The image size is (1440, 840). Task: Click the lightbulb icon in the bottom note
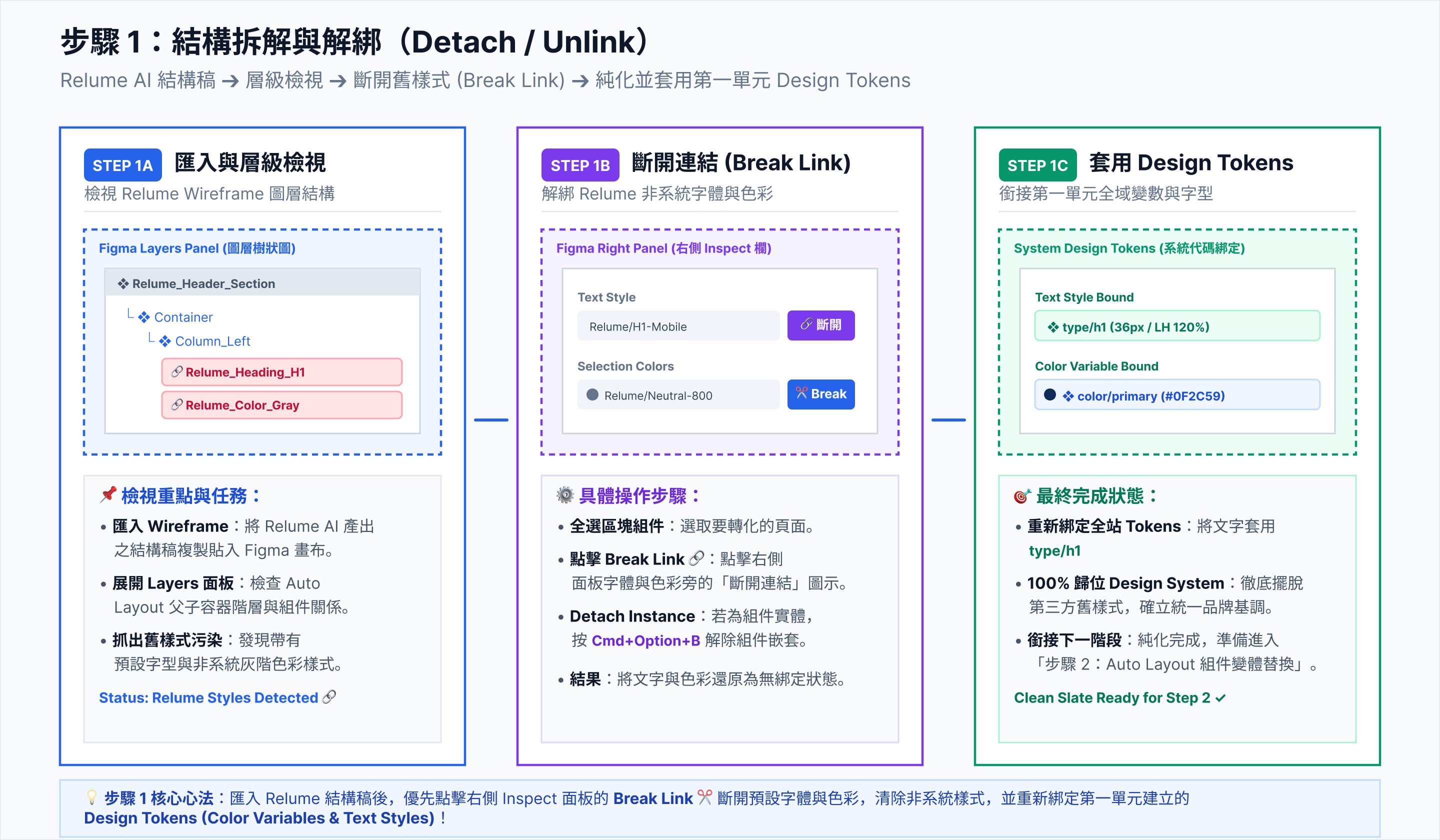(91, 797)
